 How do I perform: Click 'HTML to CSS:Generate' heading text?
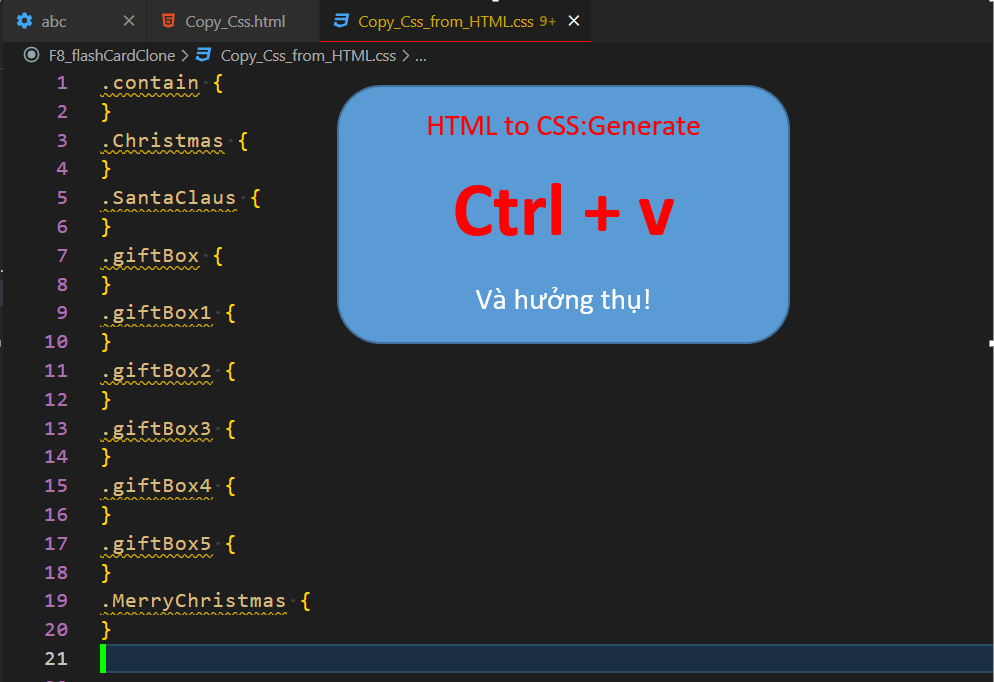[563, 125]
